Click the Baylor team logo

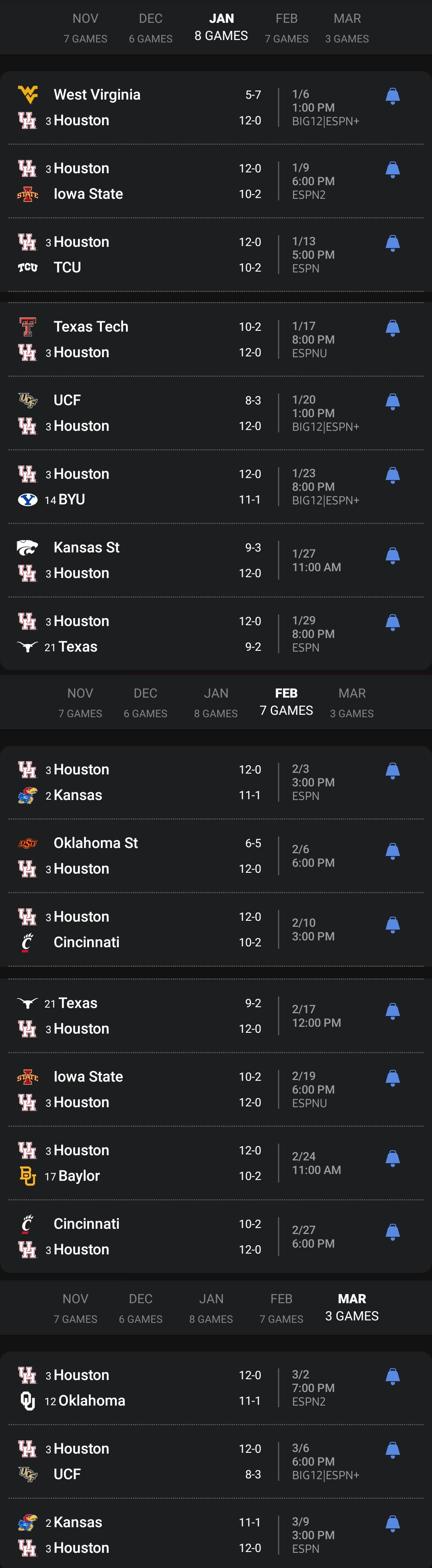click(x=27, y=1175)
